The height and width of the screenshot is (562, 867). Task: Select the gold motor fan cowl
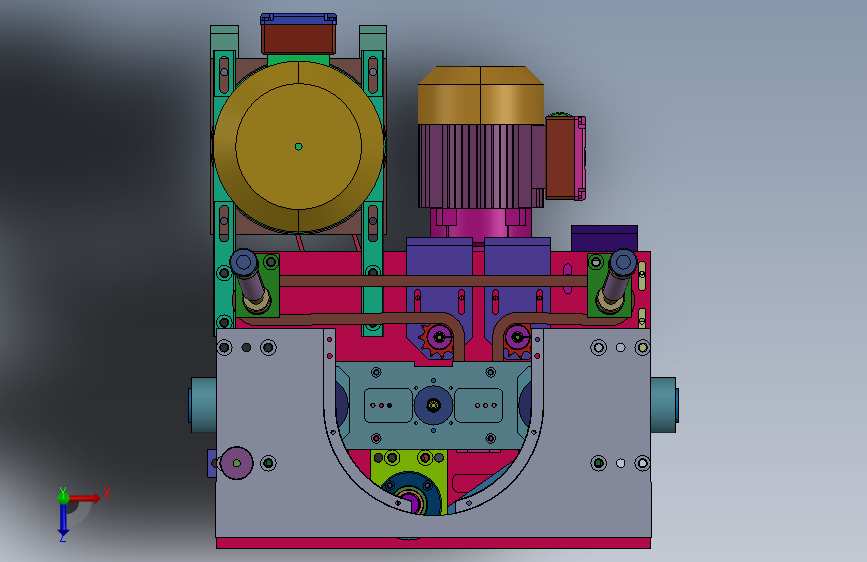(x=480, y=95)
